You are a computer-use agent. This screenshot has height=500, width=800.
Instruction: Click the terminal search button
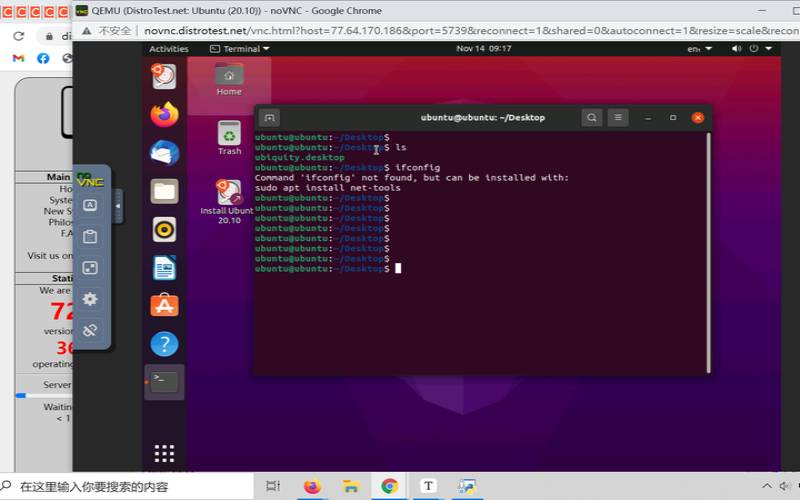click(591, 118)
